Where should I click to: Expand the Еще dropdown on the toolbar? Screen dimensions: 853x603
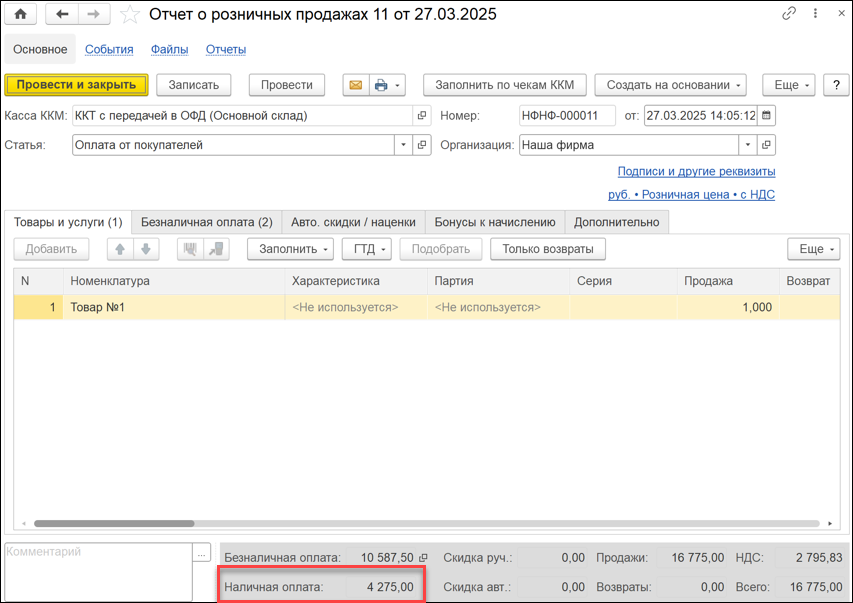click(x=788, y=85)
